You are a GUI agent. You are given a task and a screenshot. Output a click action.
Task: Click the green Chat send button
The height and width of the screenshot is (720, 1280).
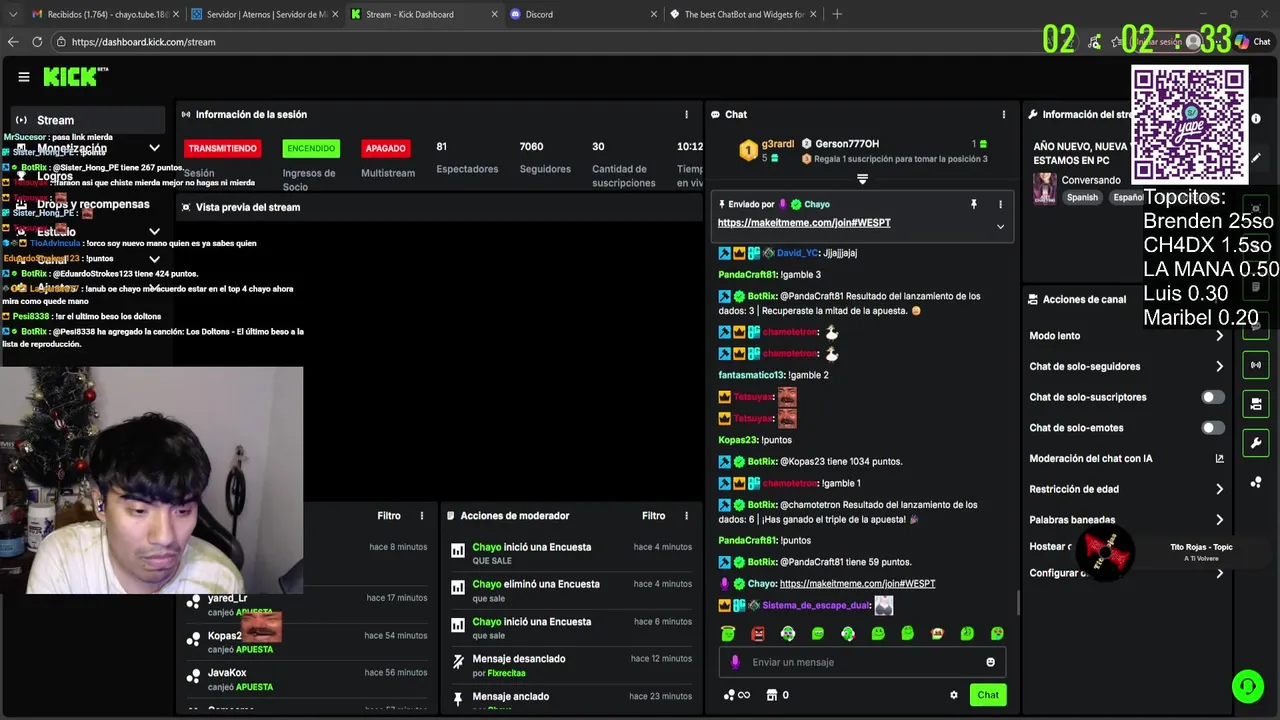(x=988, y=695)
